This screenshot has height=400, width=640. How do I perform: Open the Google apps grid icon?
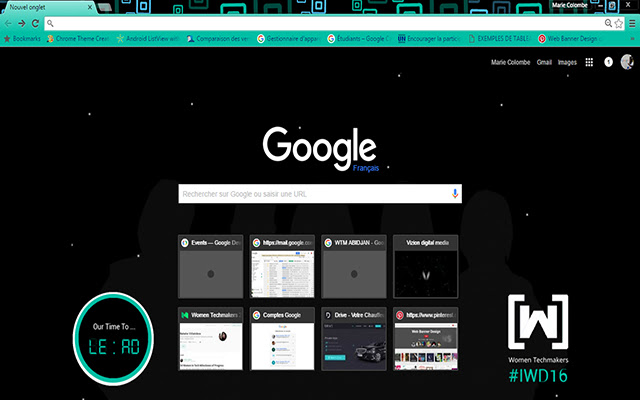click(x=589, y=62)
